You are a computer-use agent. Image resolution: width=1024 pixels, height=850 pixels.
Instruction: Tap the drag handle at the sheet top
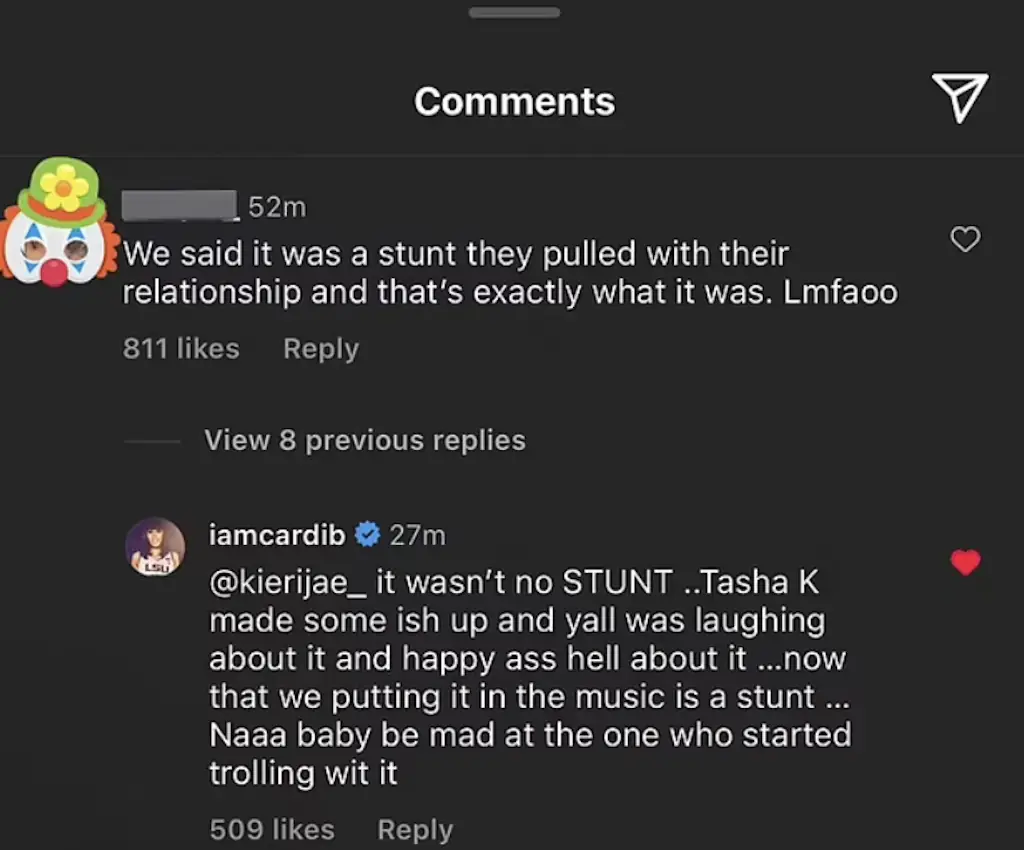pyautogui.click(x=514, y=12)
